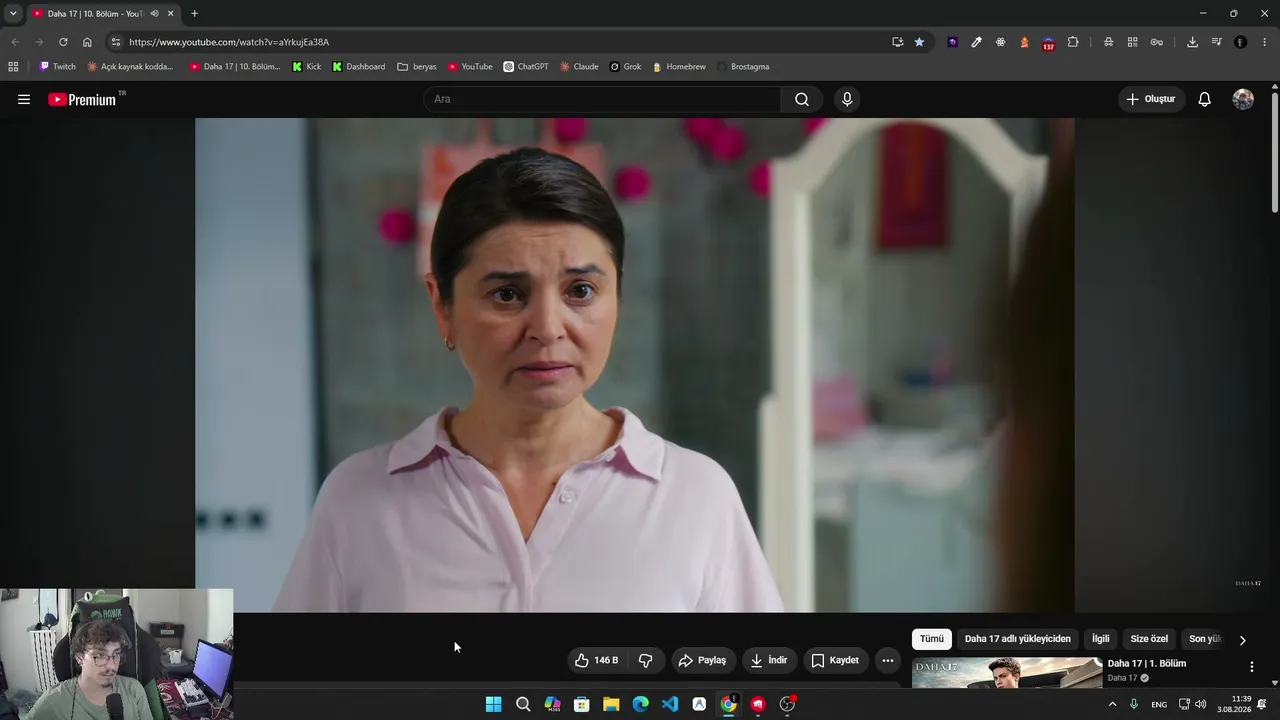This screenshot has width=1280, height=720.
Task: Open Windows taskbar search
Action: (x=523, y=704)
